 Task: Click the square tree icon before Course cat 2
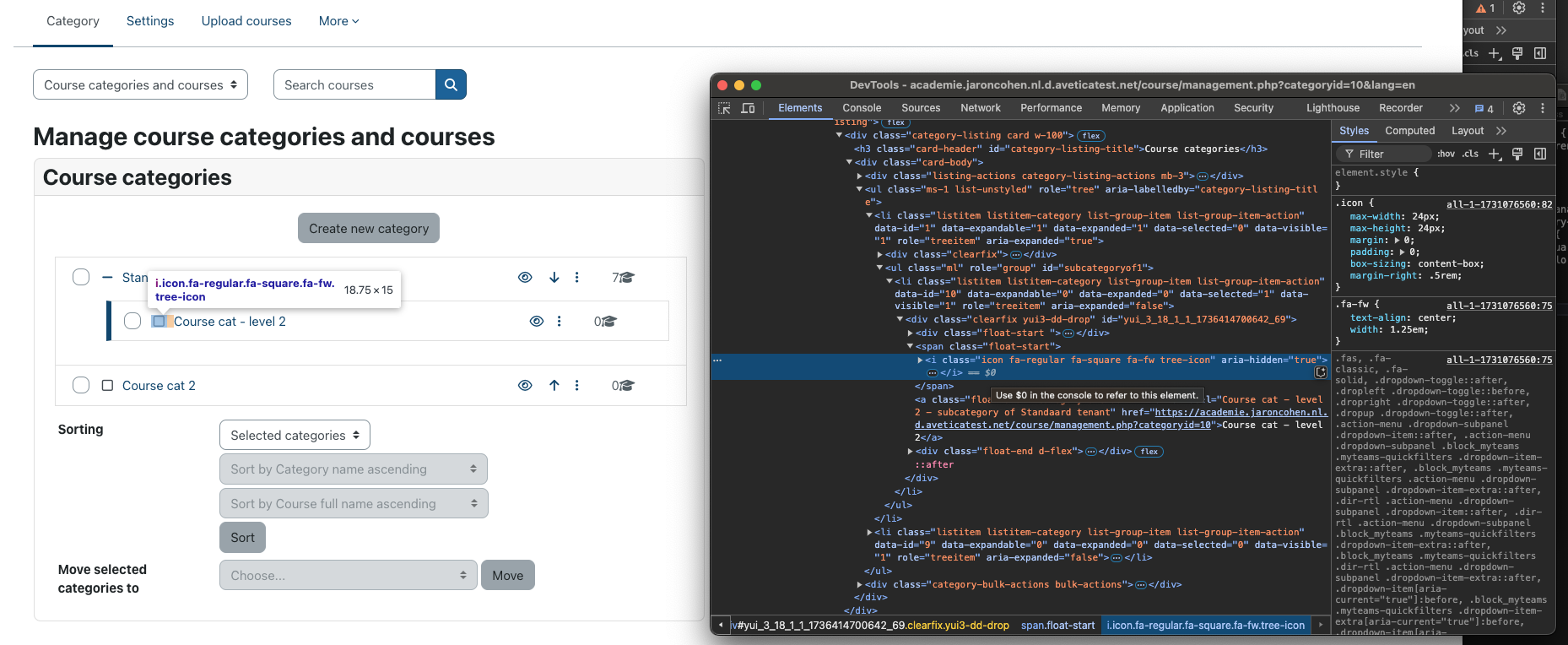coord(107,385)
